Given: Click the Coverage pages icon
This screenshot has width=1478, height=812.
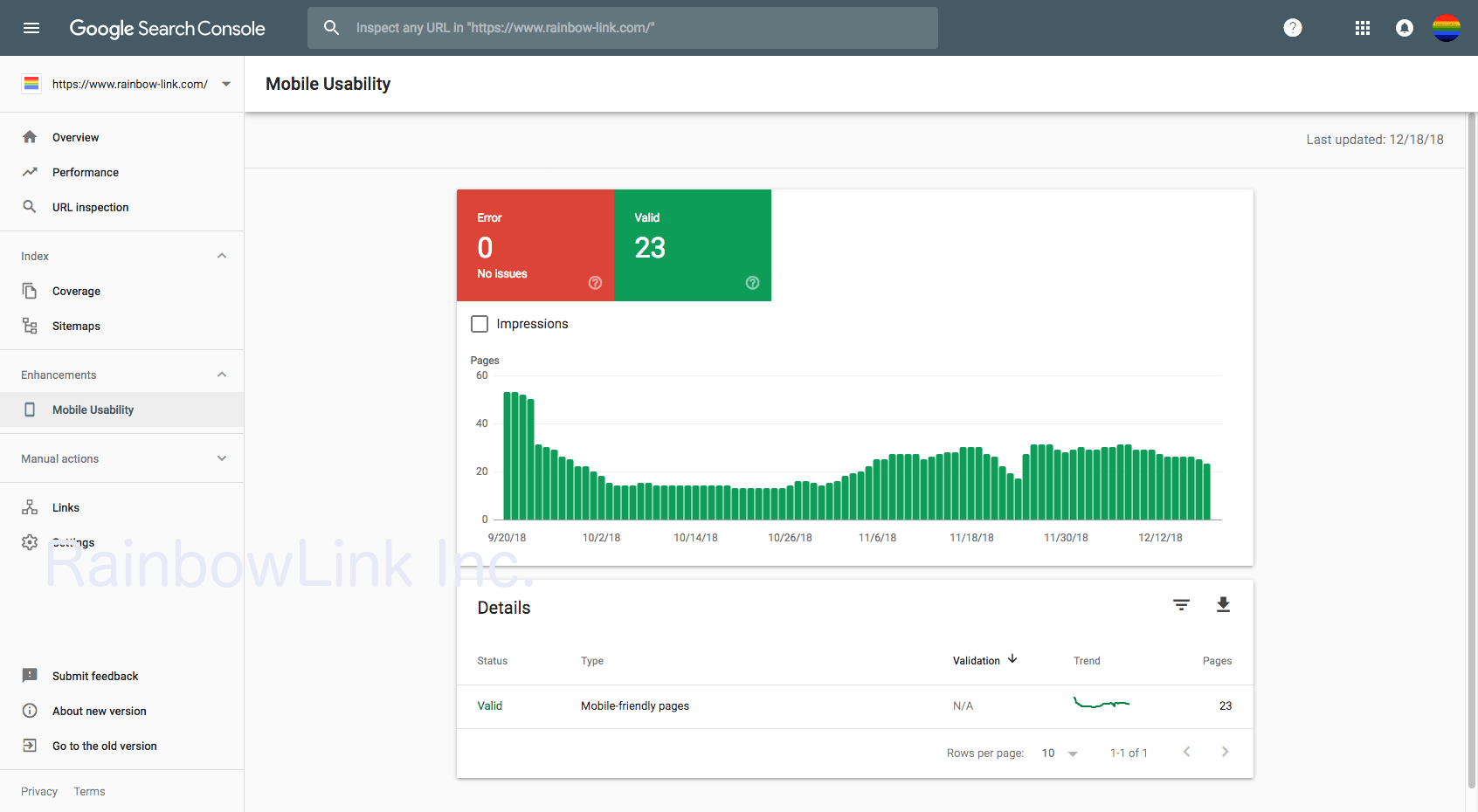Looking at the screenshot, I should pos(30,291).
